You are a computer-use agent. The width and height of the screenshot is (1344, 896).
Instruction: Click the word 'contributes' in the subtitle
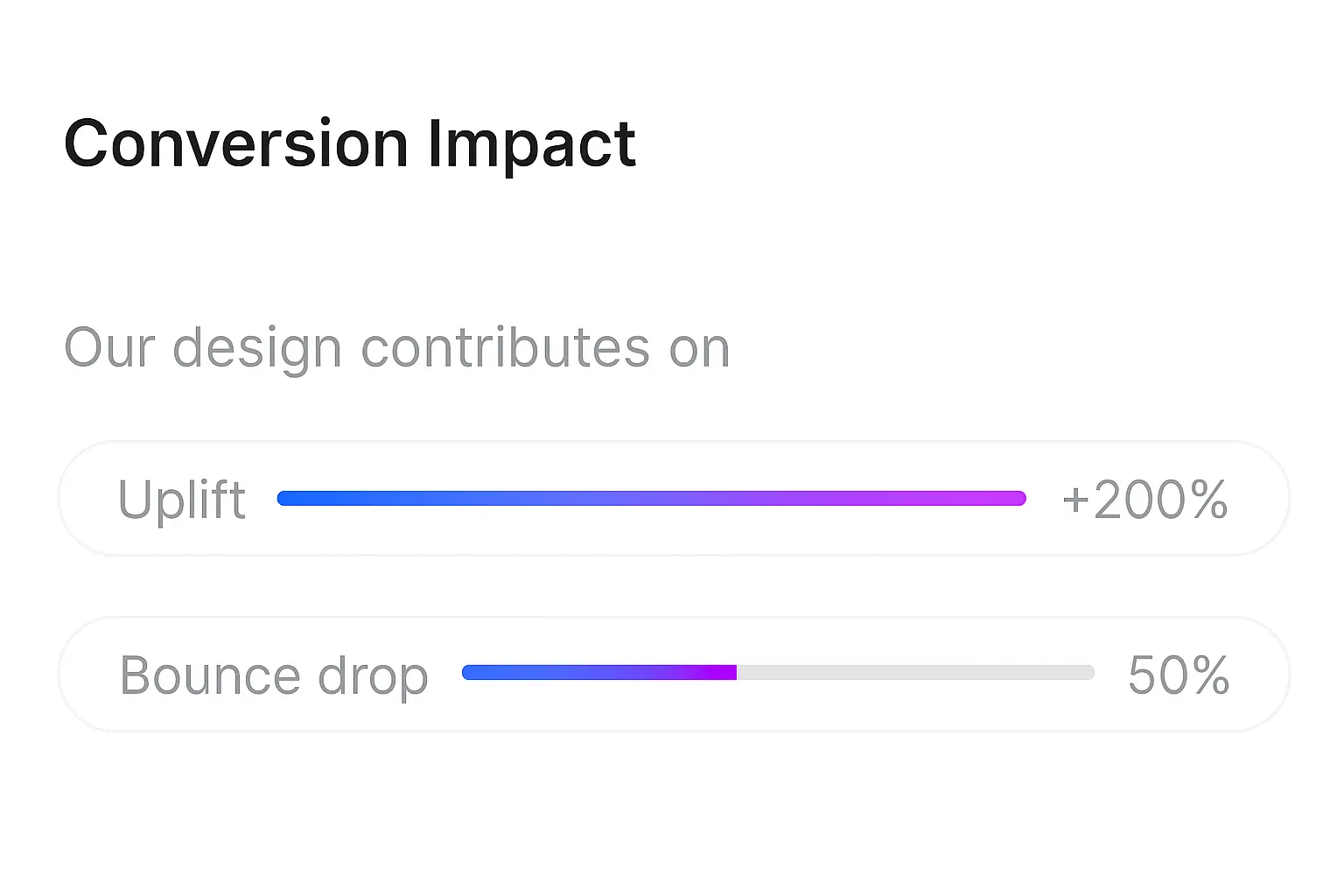point(506,347)
